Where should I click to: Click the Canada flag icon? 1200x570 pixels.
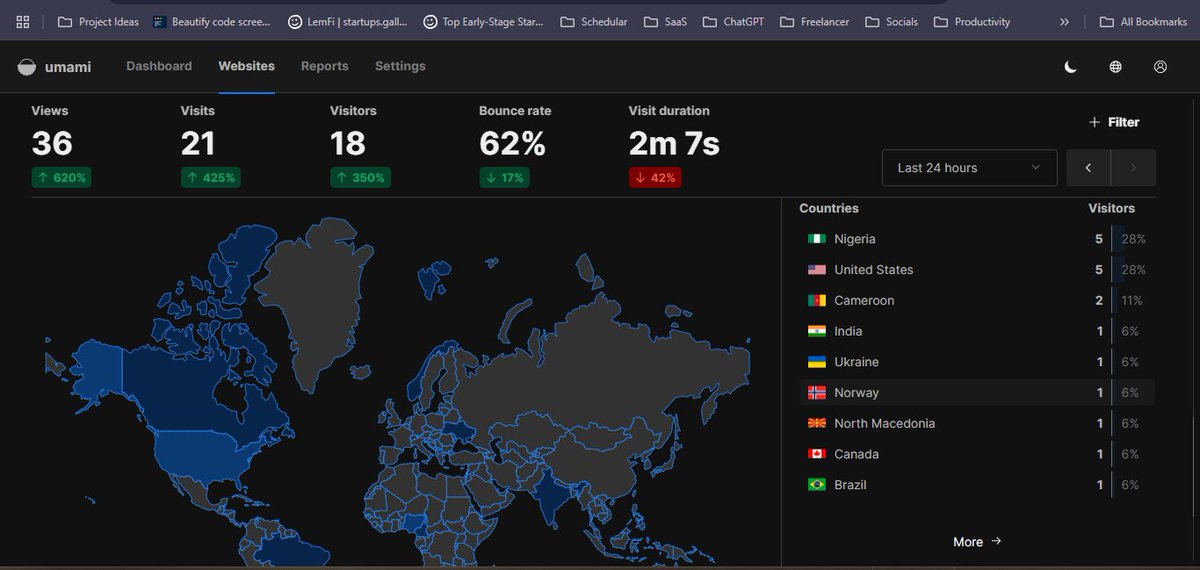[x=816, y=454]
